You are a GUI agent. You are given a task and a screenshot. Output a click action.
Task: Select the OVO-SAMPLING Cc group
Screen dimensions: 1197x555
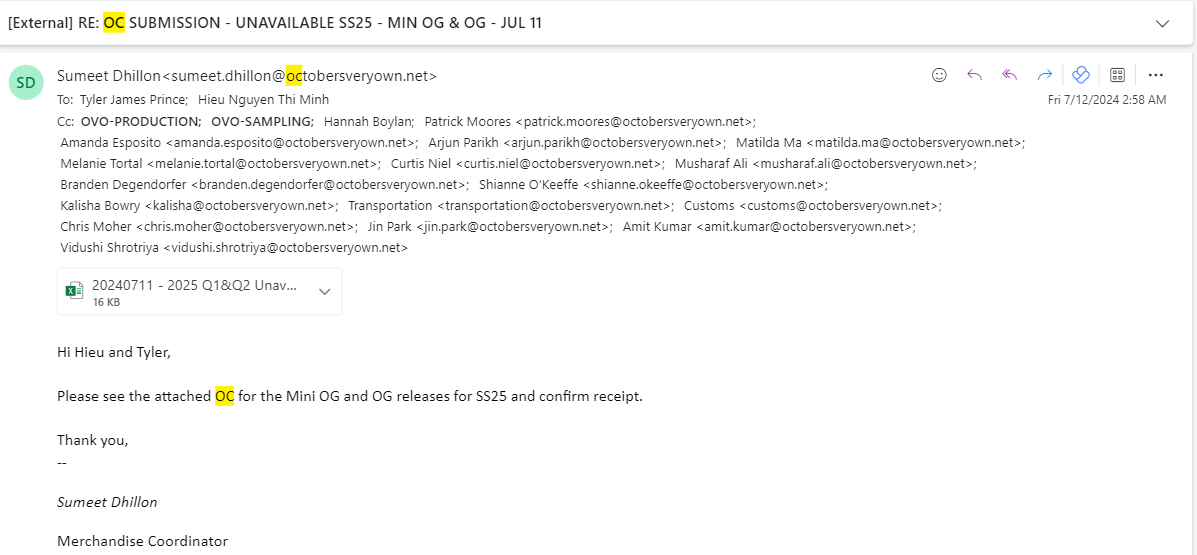click(x=263, y=121)
